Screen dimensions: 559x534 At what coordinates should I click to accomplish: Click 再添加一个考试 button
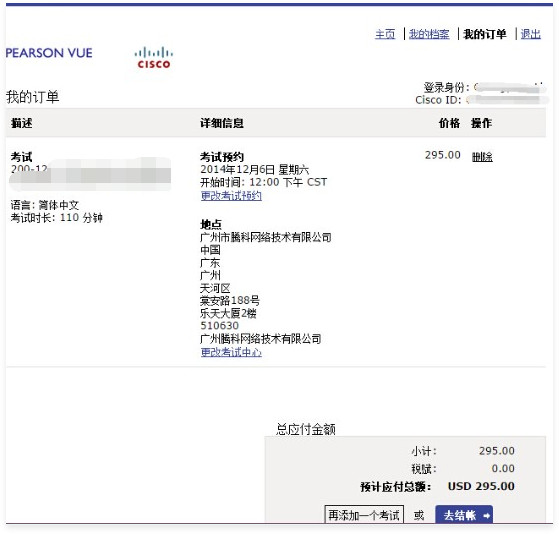(364, 515)
